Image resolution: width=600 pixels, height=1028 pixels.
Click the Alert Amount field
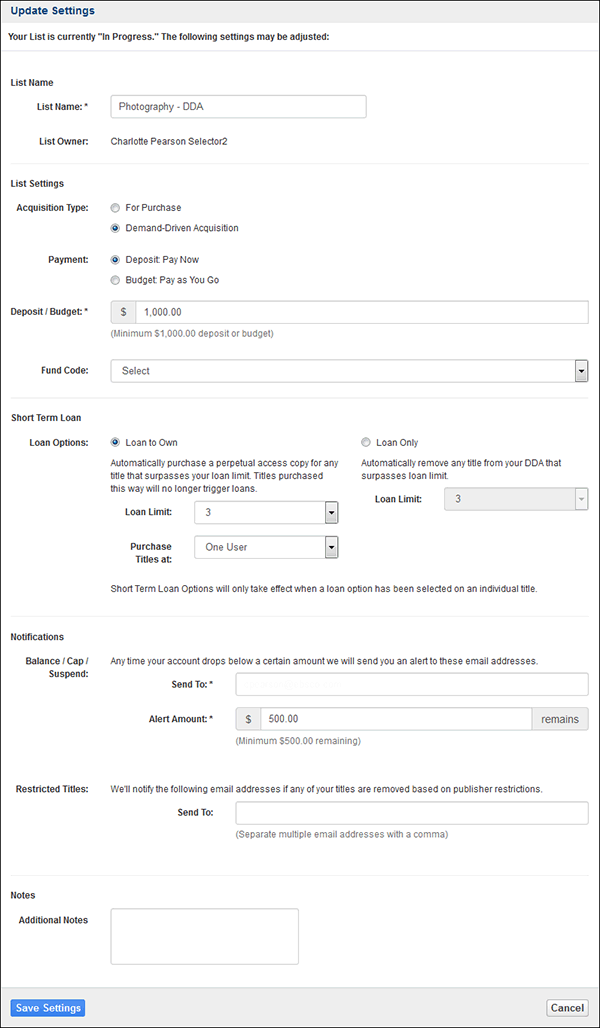(x=396, y=719)
